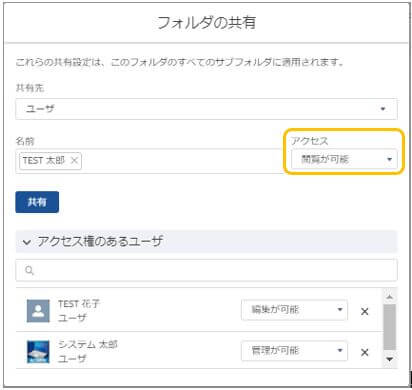
Task: Click the user list scrollbar down arrow
Action: 390,359
